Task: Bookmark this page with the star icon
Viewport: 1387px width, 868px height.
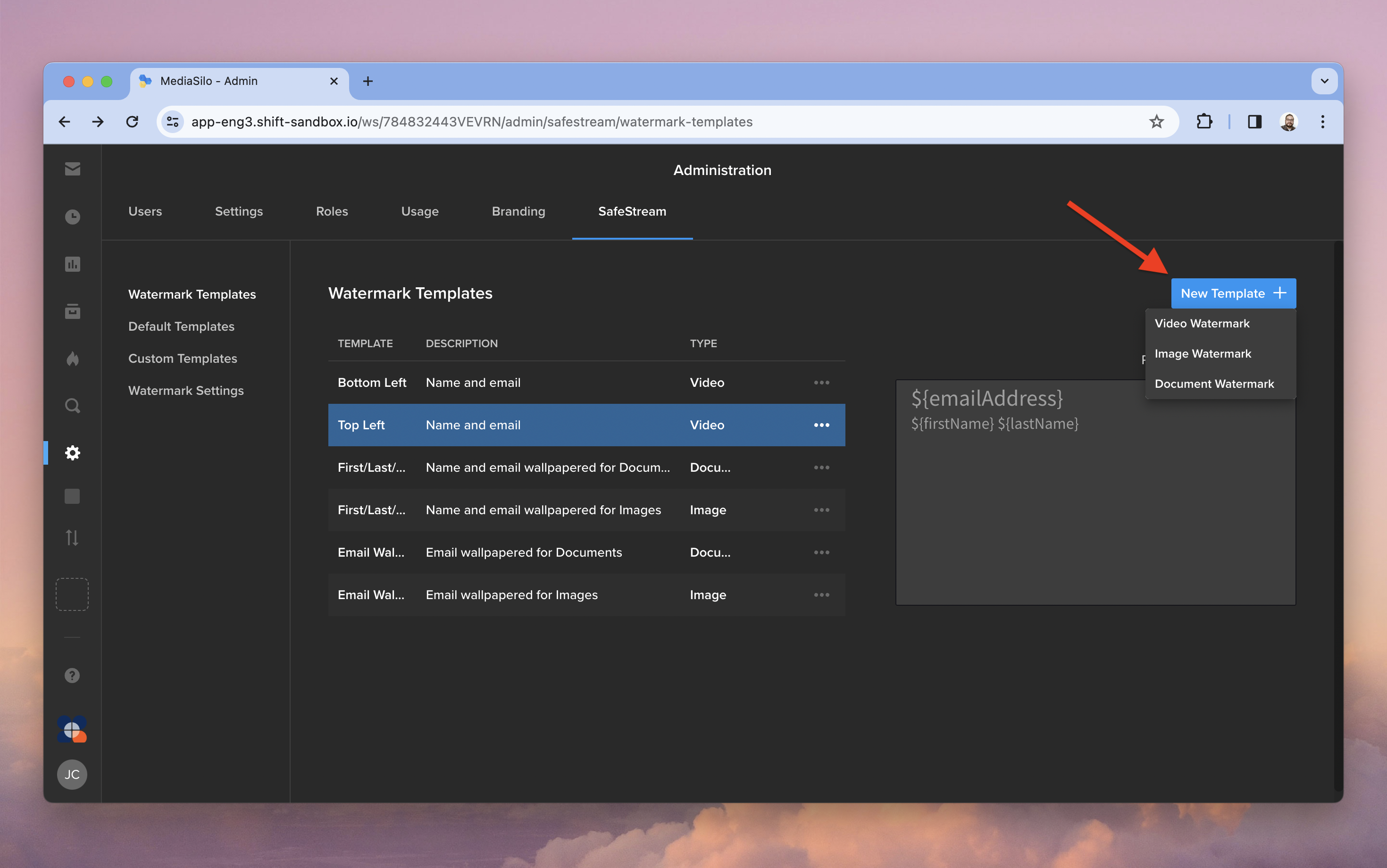Action: pos(1156,122)
